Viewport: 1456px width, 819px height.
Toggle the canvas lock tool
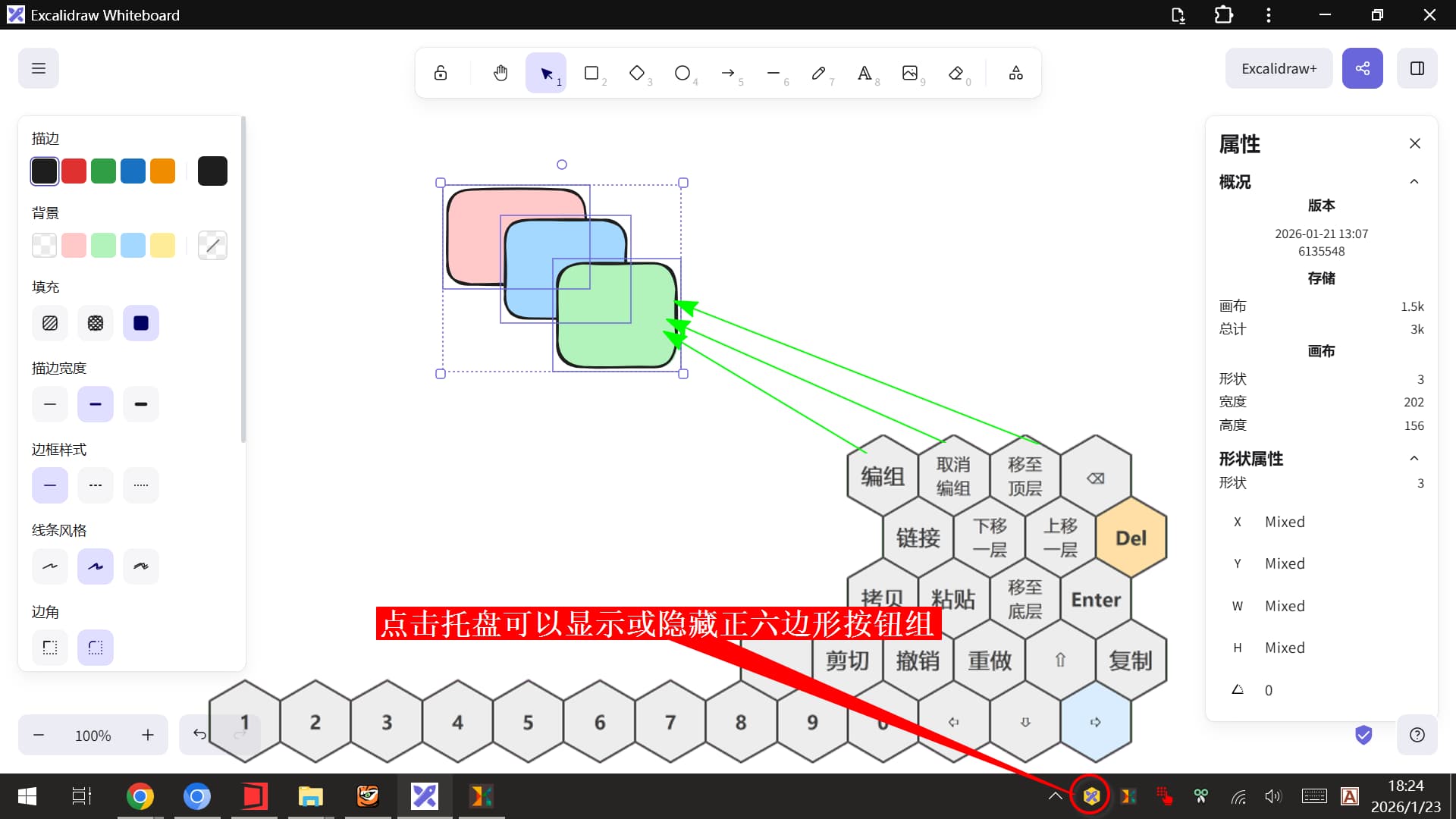coord(441,73)
